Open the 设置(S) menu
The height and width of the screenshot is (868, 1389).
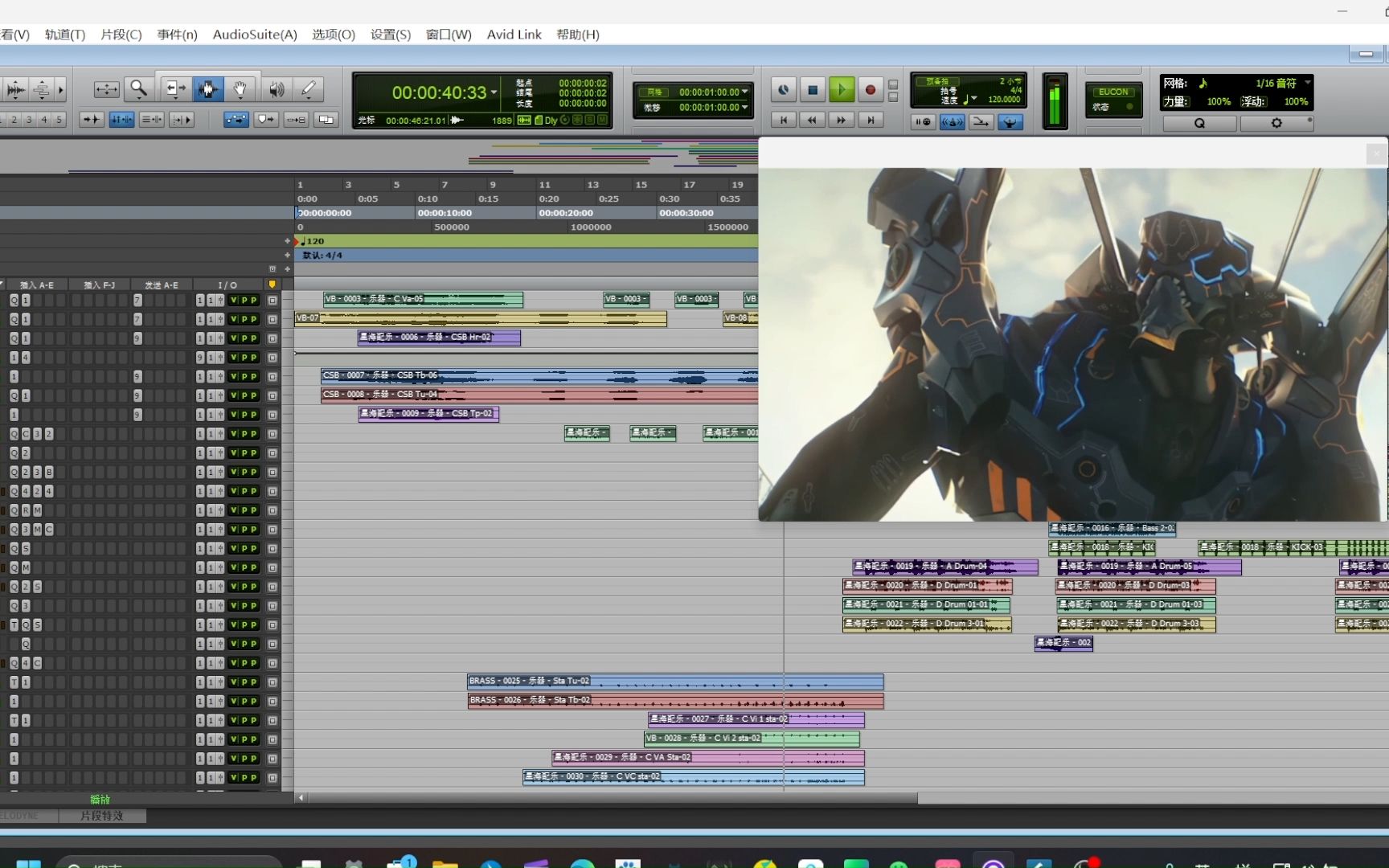click(x=391, y=35)
